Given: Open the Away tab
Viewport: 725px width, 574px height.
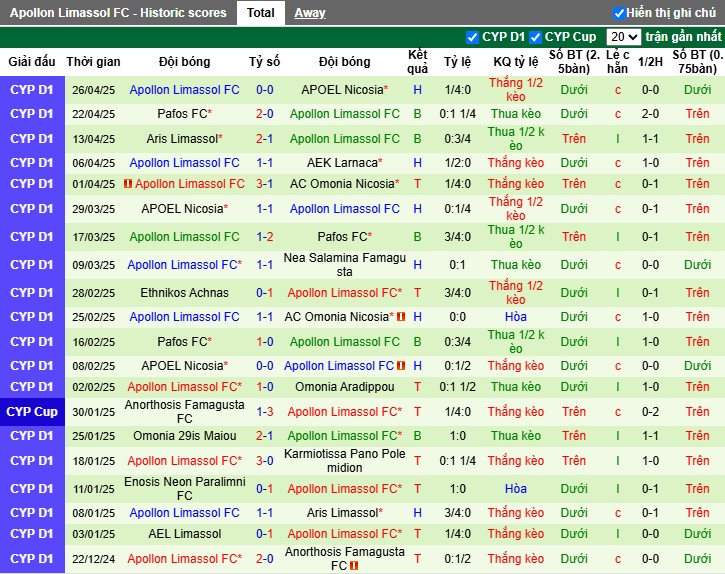Looking at the screenshot, I should [310, 12].
